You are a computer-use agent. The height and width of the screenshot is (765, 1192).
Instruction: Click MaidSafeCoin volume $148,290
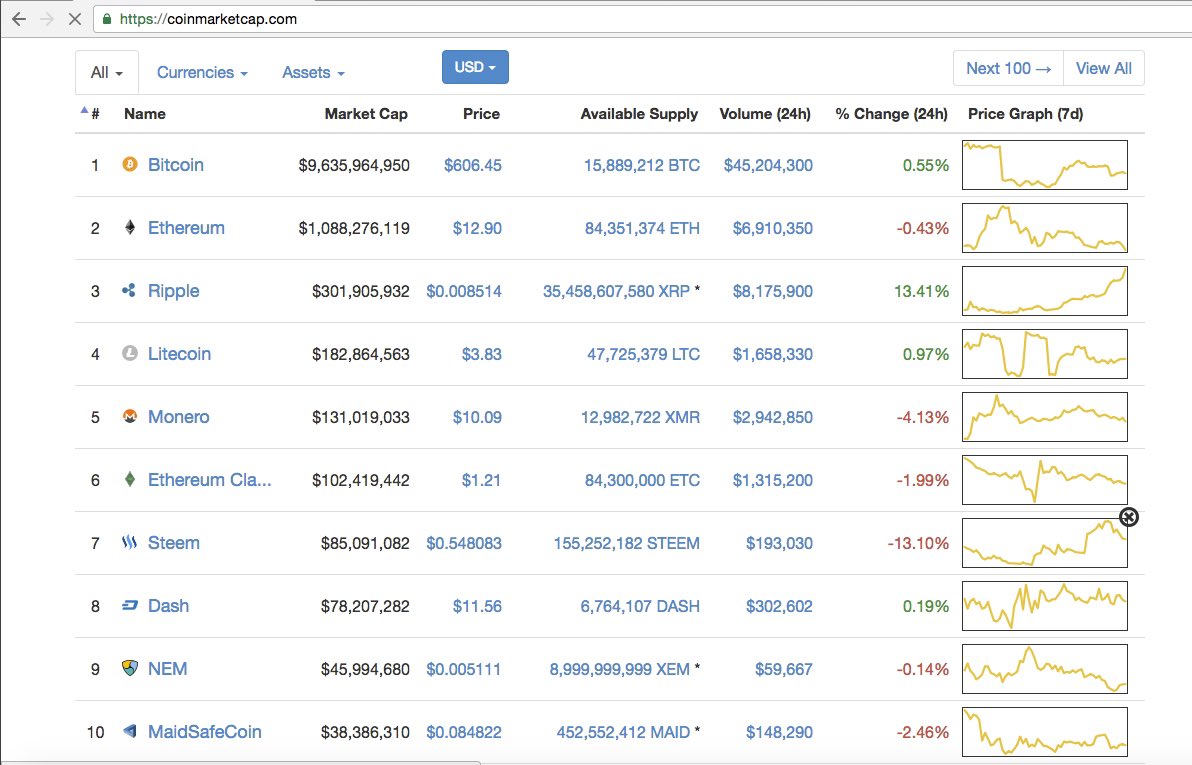point(779,732)
